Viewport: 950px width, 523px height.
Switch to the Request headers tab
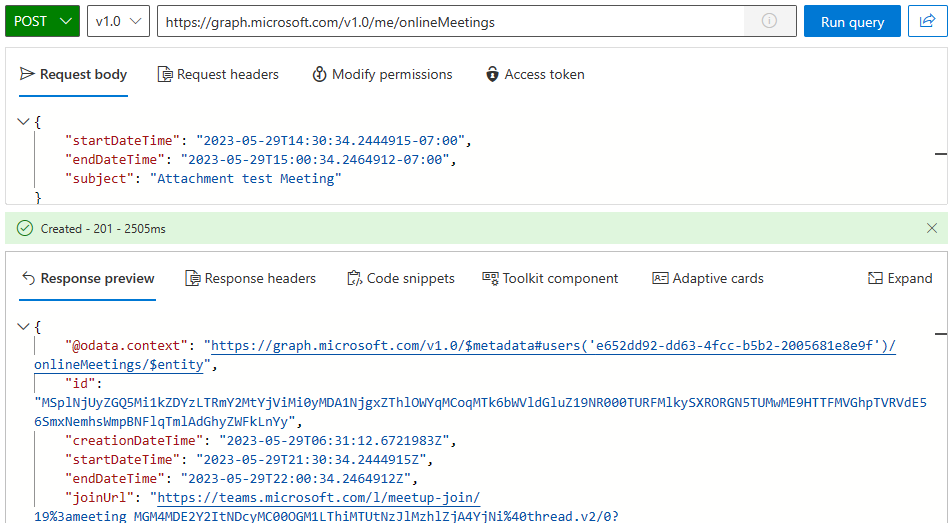coord(218,75)
